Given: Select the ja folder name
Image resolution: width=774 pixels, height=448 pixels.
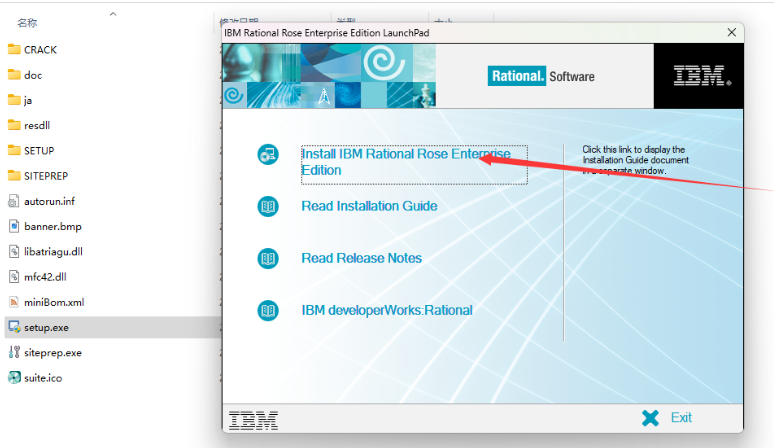Looking at the screenshot, I should [x=28, y=100].
